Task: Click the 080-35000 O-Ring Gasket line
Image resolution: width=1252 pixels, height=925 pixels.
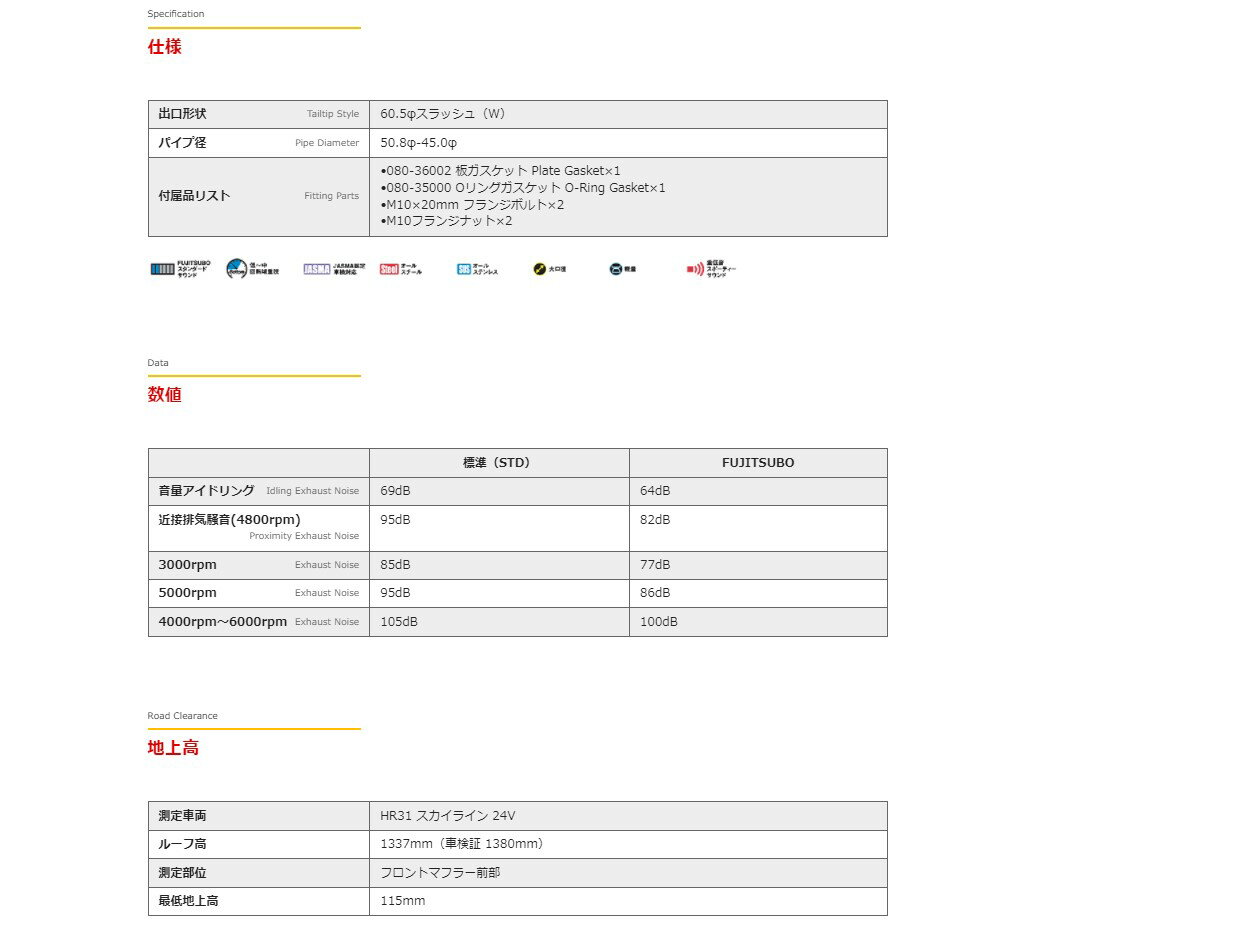Action: [x=523, y=188]
